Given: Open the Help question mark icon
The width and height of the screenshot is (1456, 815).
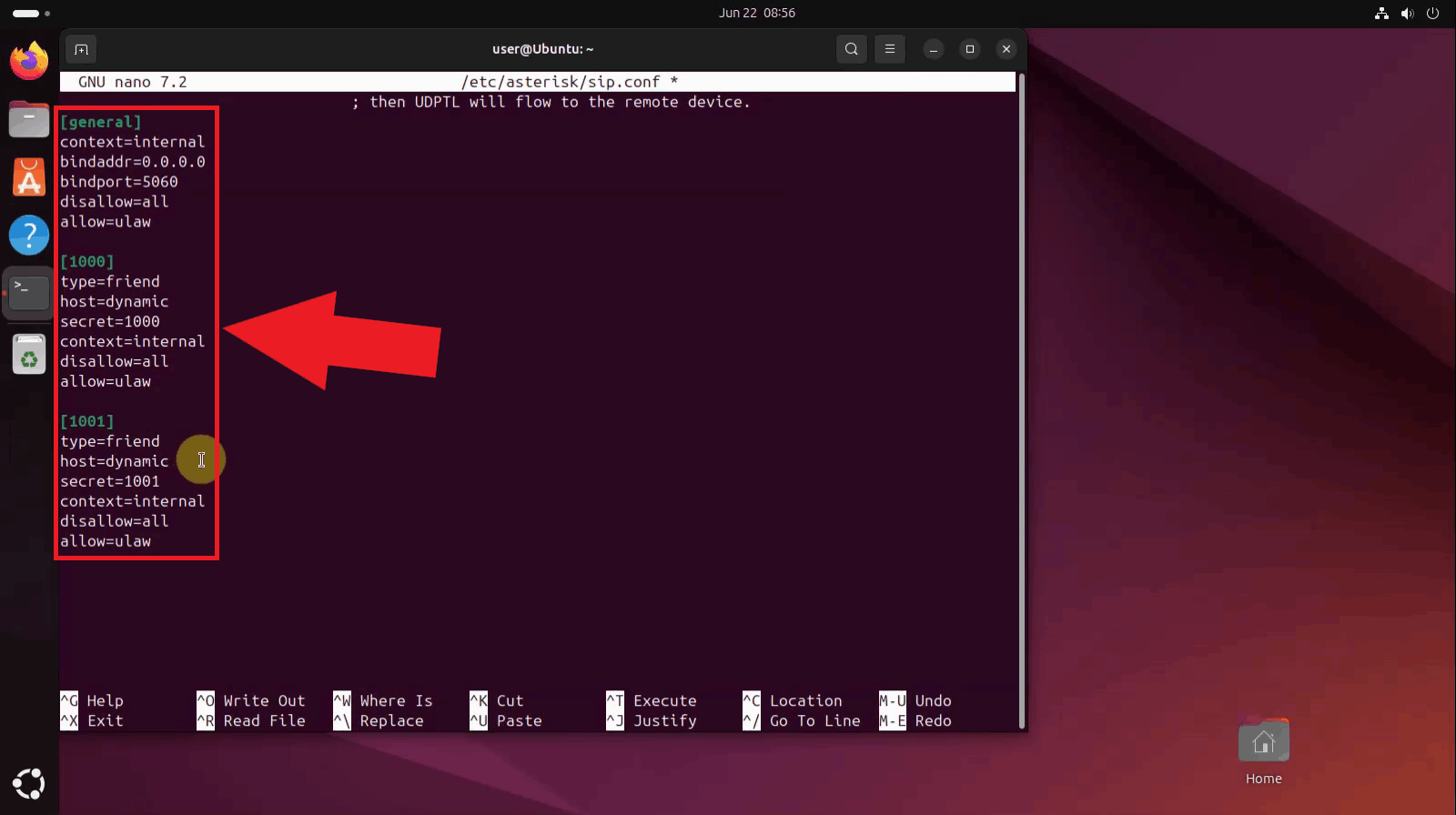Looking at the screenshot, I should [29, 235].
